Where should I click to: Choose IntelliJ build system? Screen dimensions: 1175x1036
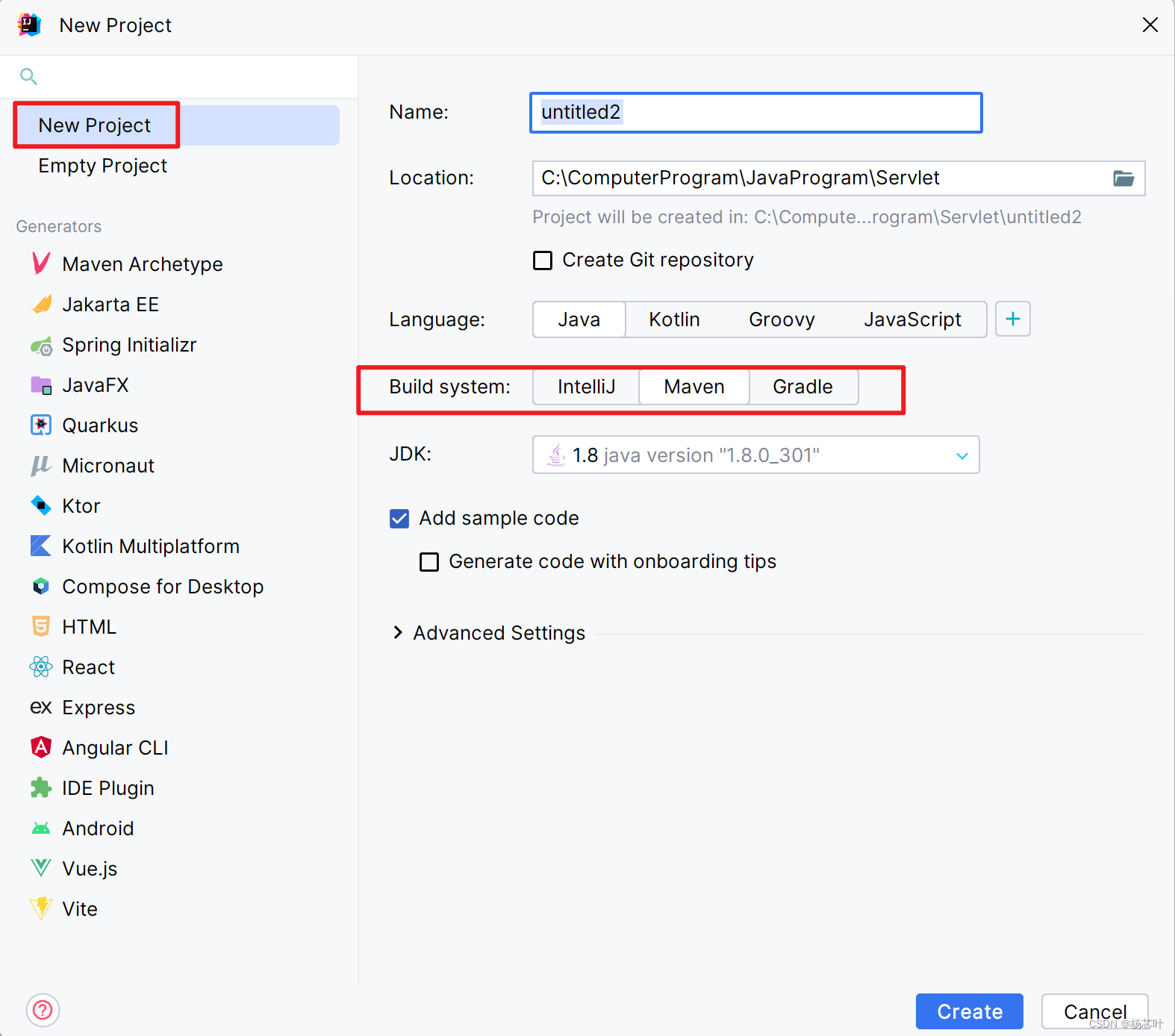pos(586,387)
